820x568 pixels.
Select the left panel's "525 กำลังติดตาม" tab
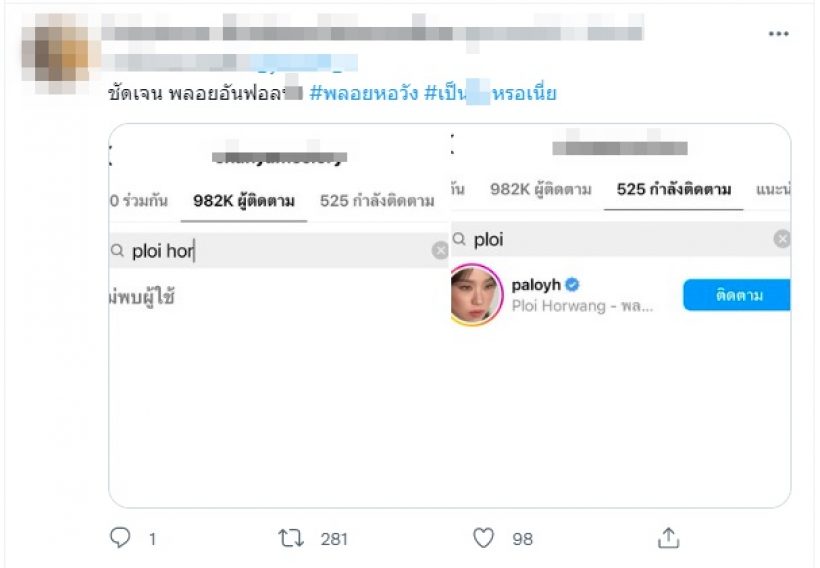pyautogui.click(x=377, y=201)
